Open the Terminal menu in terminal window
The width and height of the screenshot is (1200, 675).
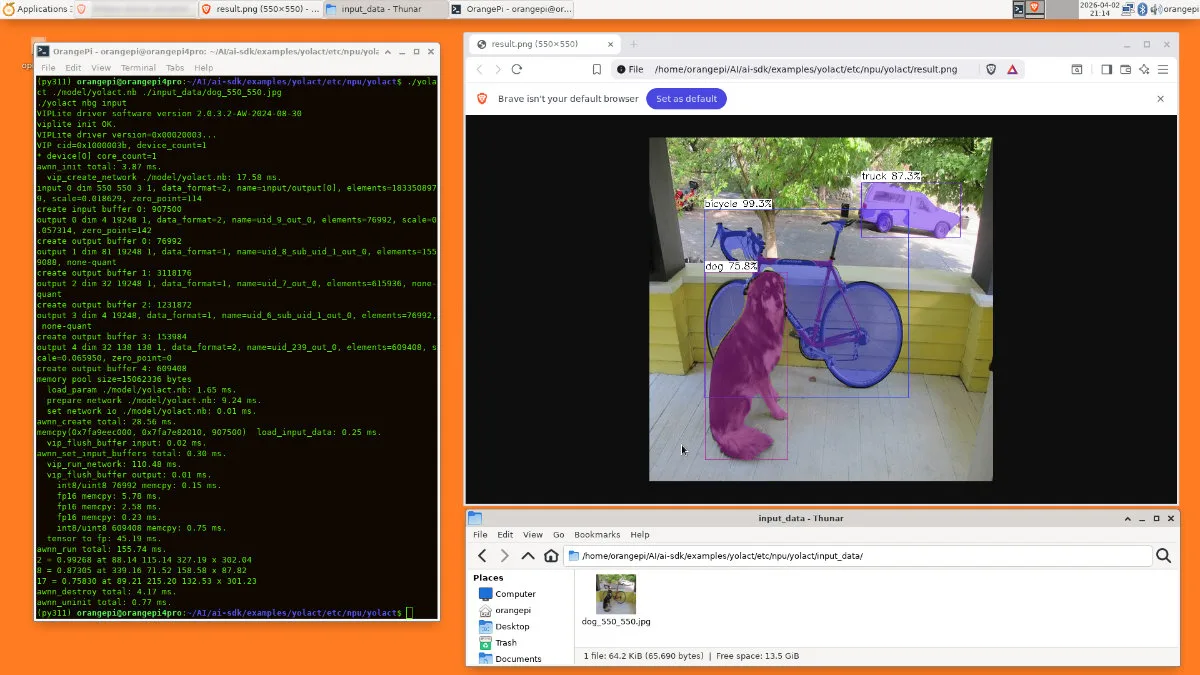pyautogui.click(x=138, y=68)
